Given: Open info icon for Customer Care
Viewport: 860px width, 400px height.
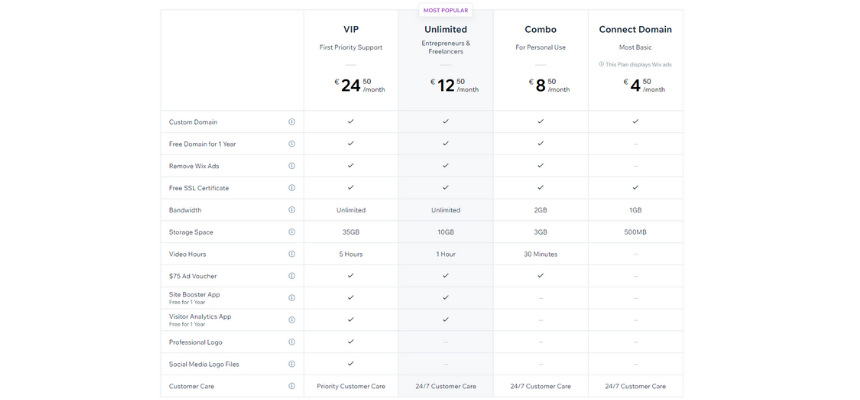Looking at the screenshot, I should (292, 386).
